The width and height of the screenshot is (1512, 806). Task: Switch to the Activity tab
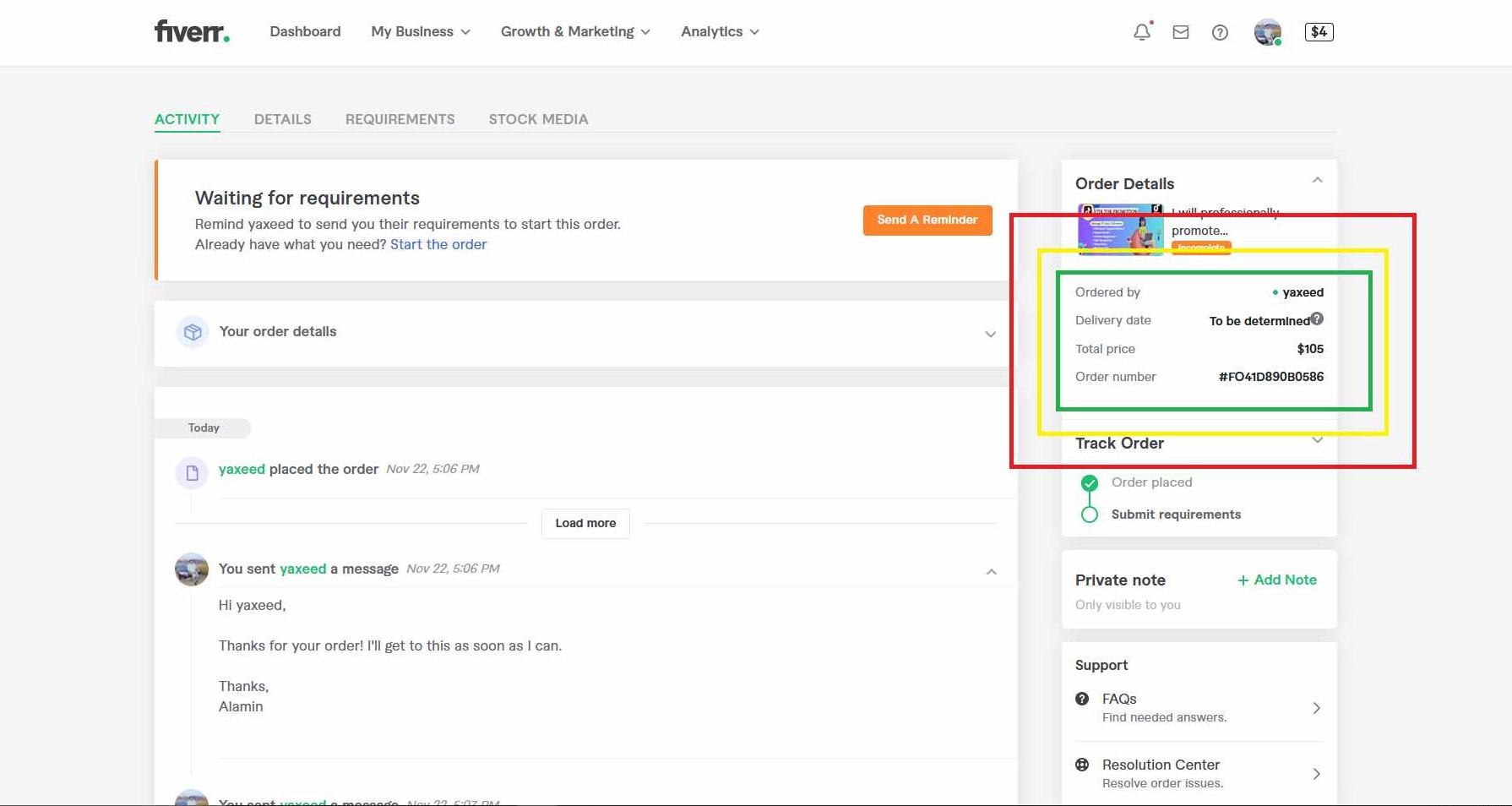pos(187,119)
